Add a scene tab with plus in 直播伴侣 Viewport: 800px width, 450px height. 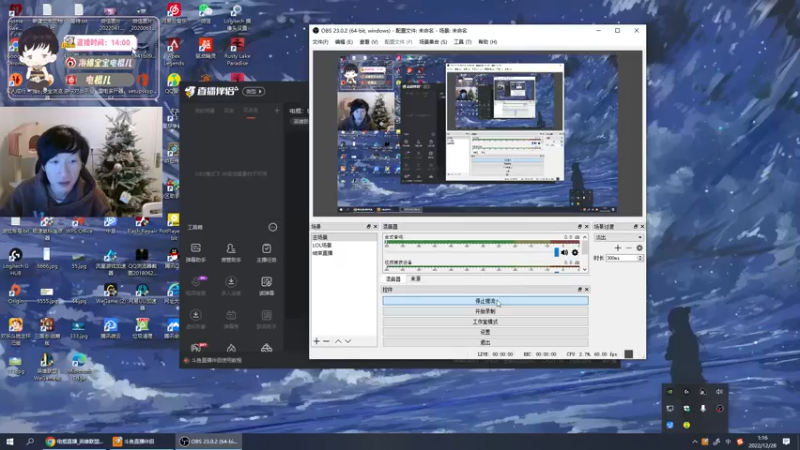coord(277,110)
